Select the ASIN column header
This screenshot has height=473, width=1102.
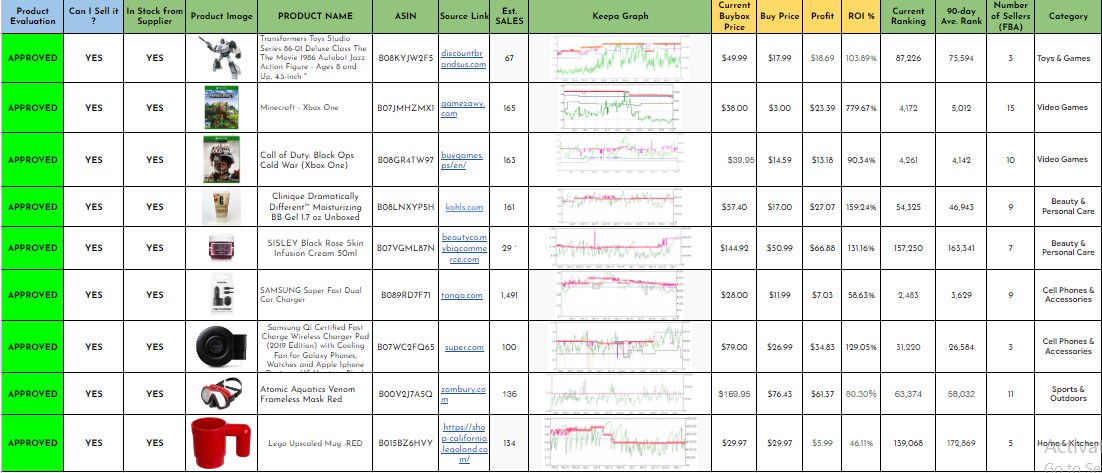[x=406, y=16]
